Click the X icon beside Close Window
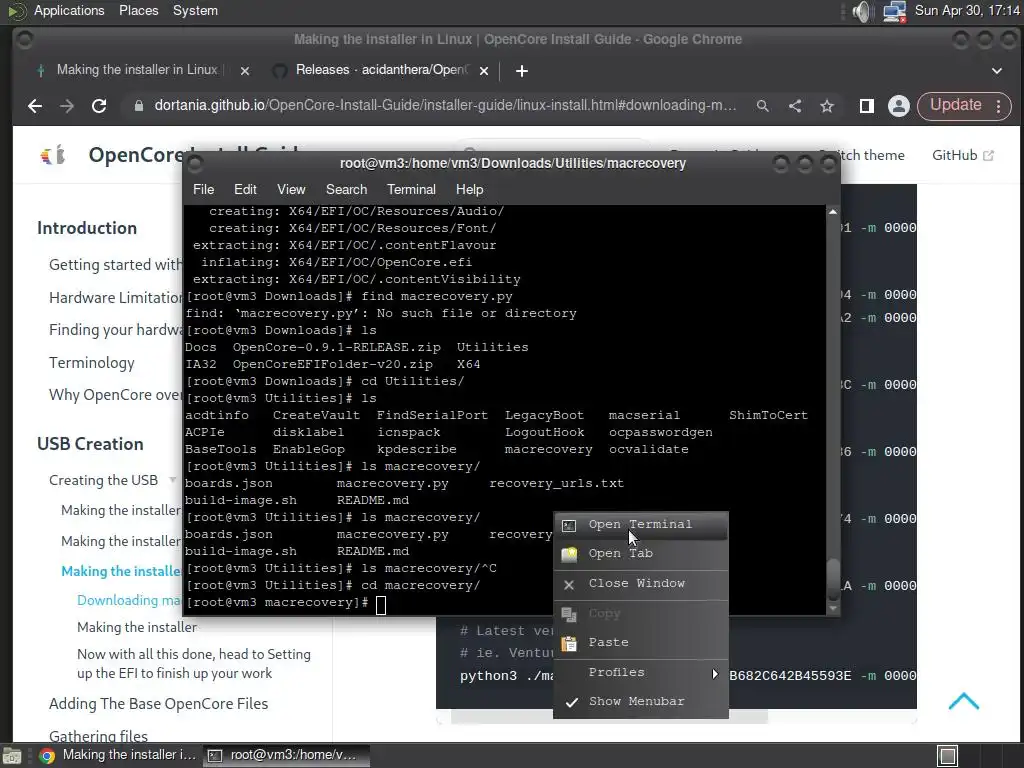The width and height of the screenshot is (1024, 768). [569, 584]
